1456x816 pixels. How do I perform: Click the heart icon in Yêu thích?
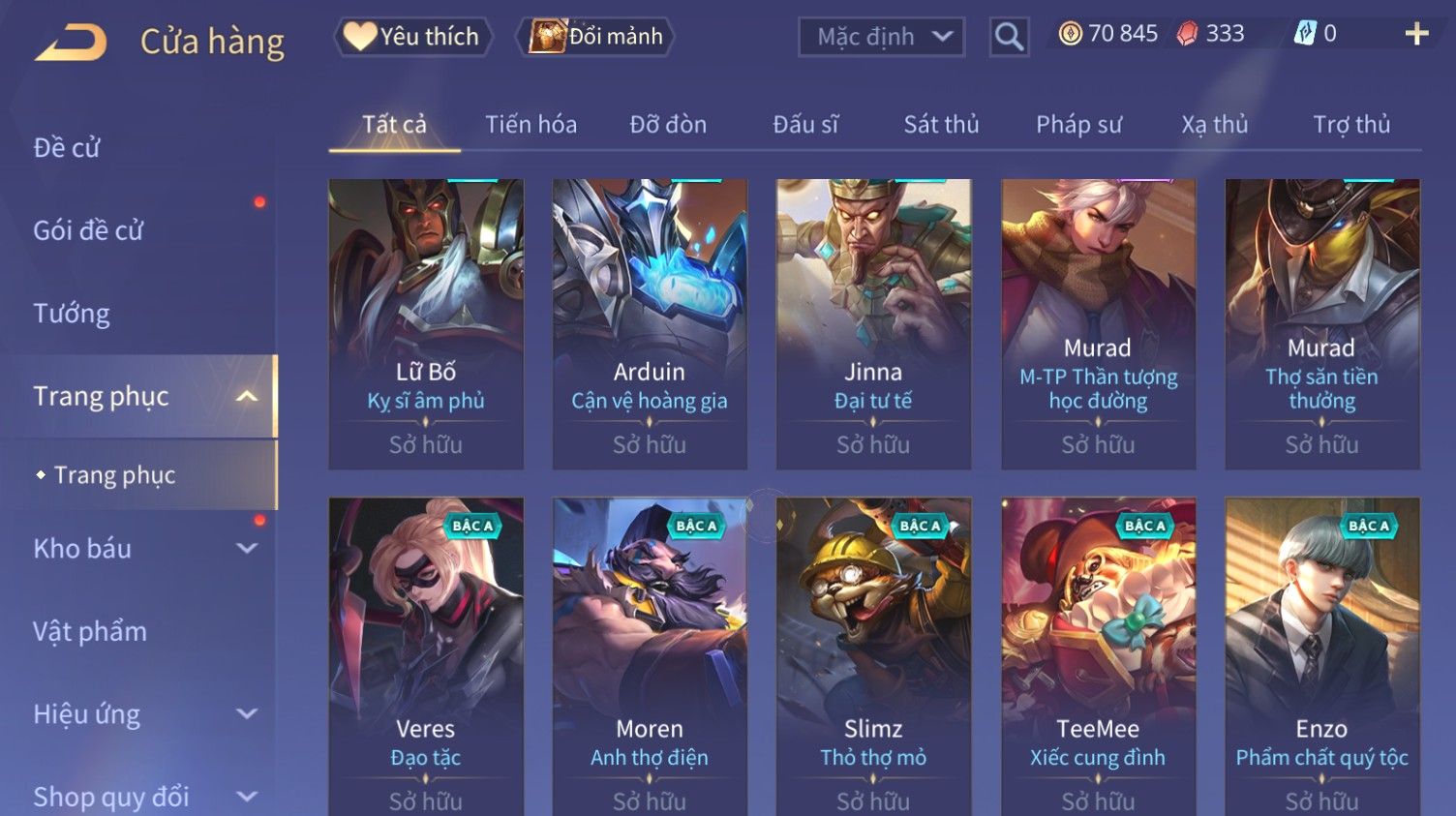point(359,37)
